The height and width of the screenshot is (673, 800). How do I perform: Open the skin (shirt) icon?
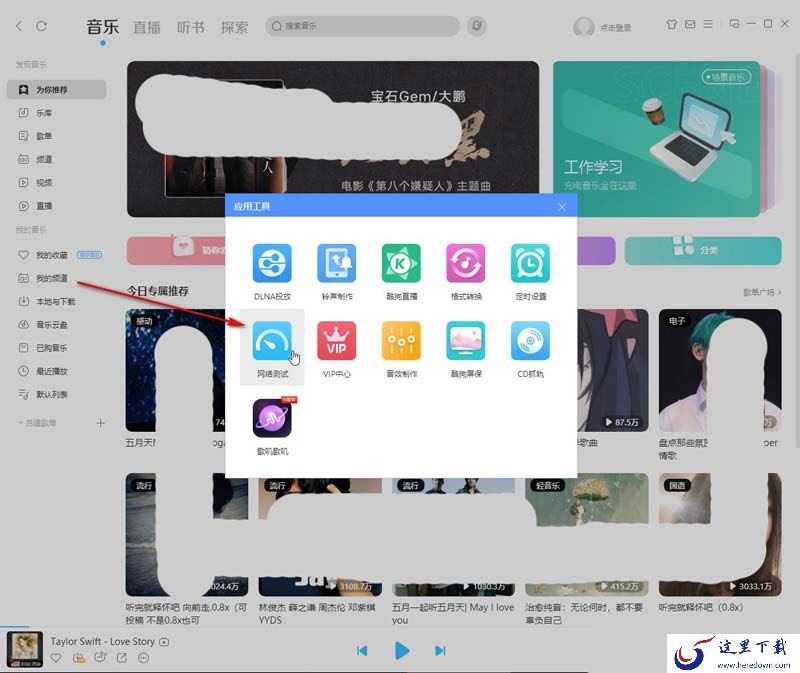click(x=672, y=24)
